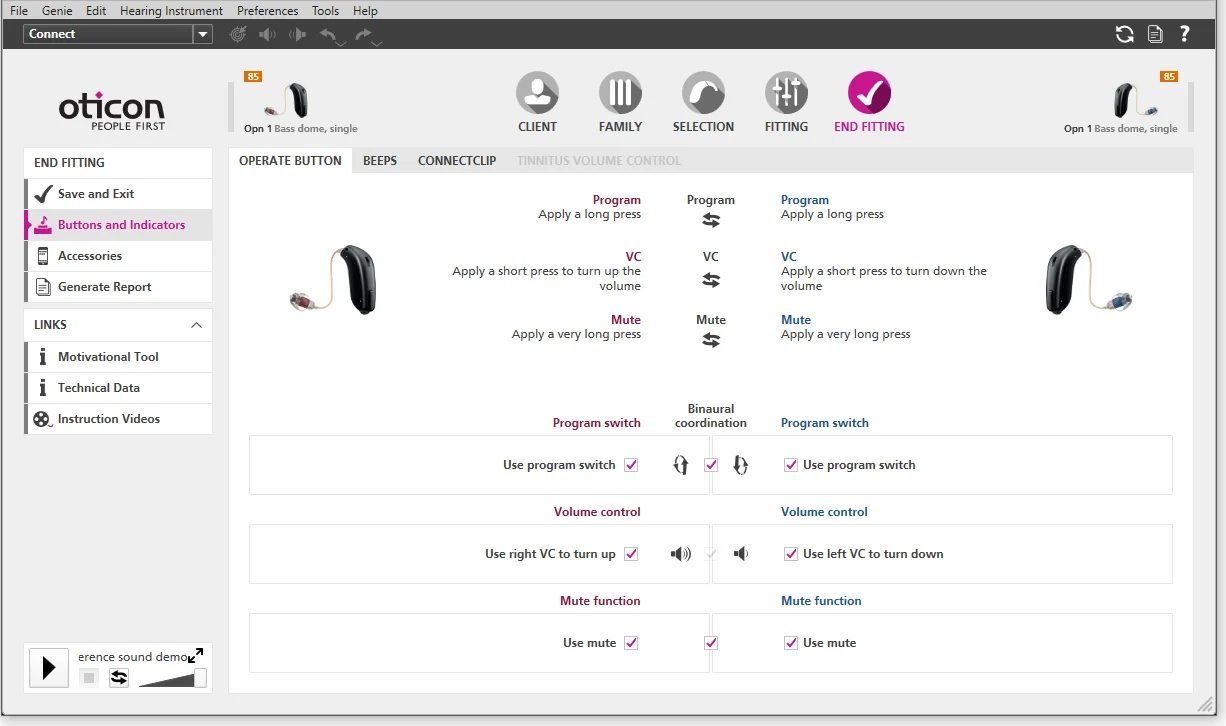Viewport: 1226px width, 726px height.
Task: Open the undo history dropdown arrow
Action: pos(340,43)
